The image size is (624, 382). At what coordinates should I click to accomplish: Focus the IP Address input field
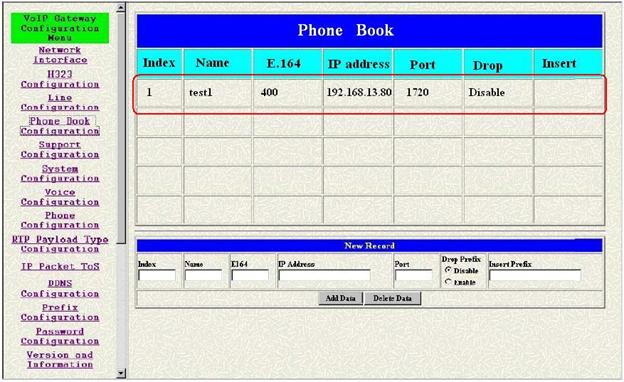coord(325,275)
